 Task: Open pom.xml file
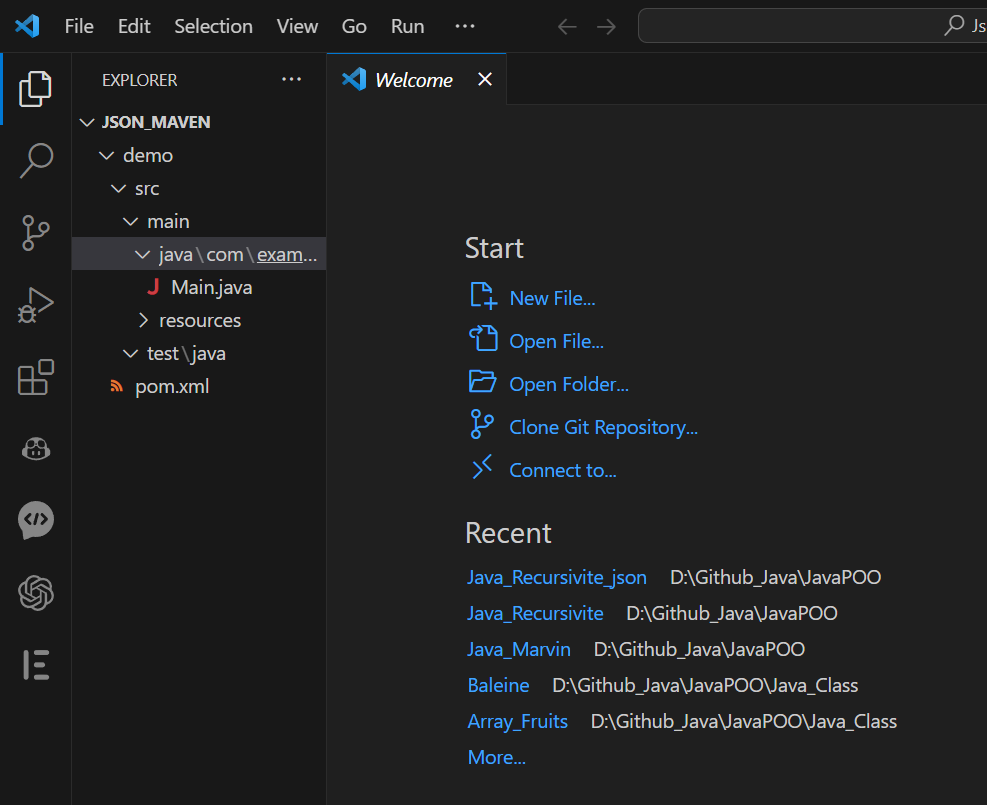pyautogui.click(x=172, y=387)
